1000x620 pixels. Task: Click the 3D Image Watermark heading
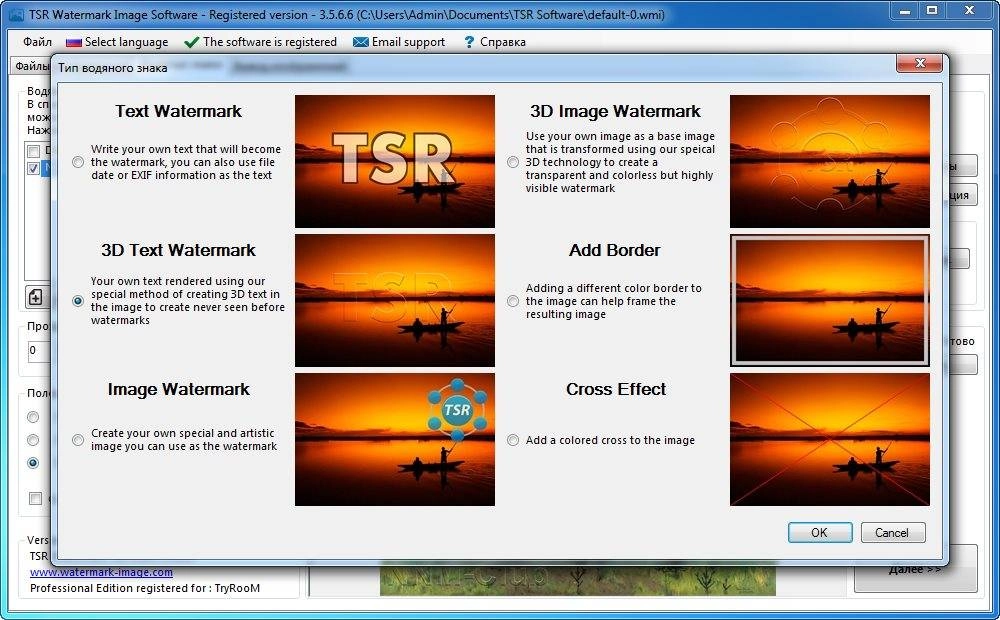pos(615,111)
